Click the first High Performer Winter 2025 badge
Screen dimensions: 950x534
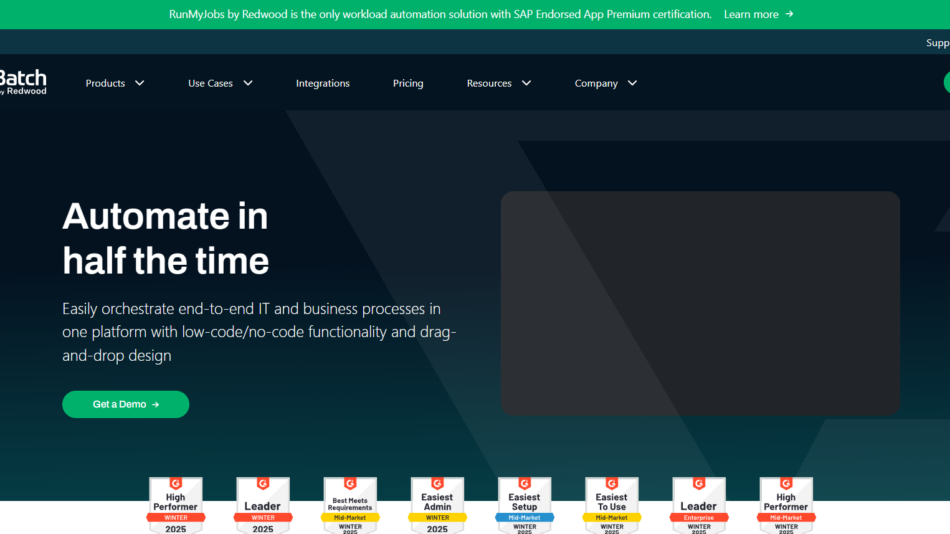pyautogui.click(x=176, y=505)
